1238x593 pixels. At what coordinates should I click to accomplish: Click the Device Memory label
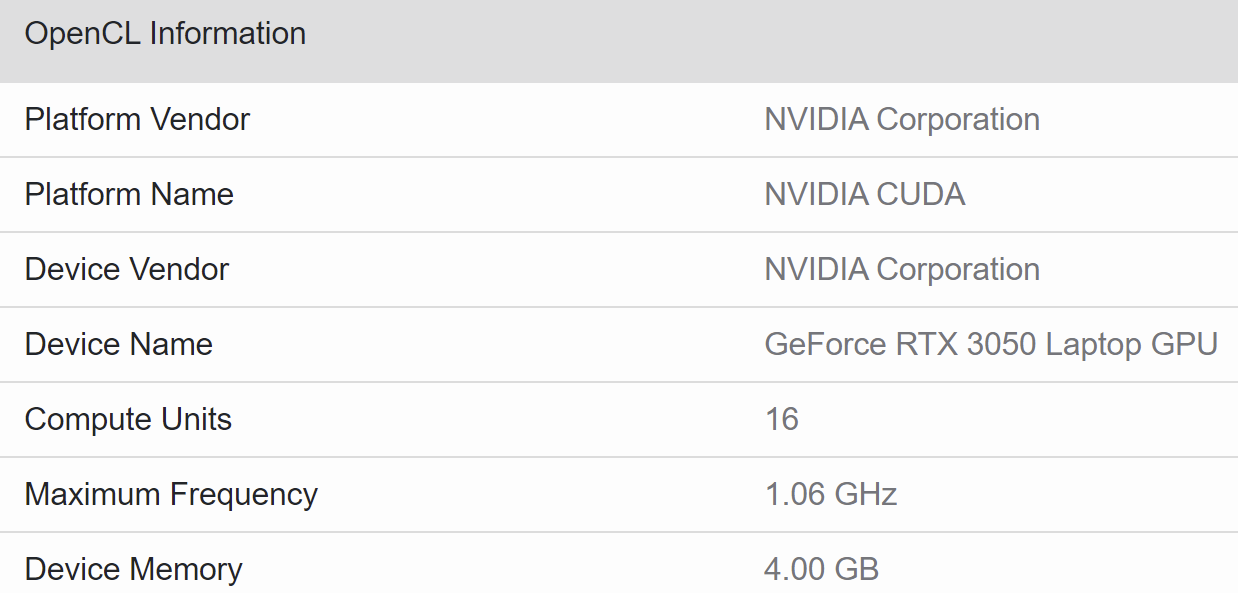tap(133, 569)
